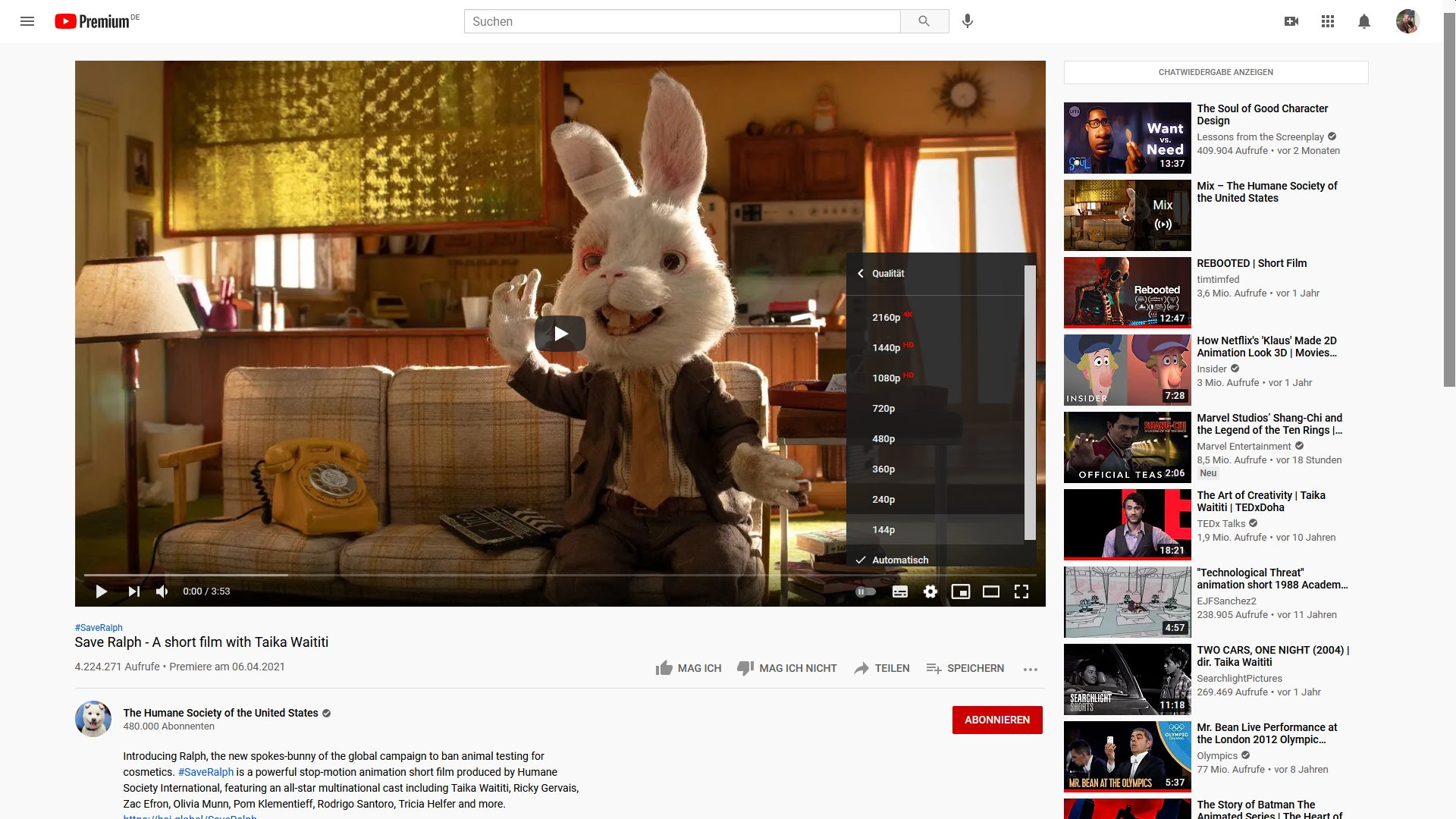Click the CHATWIEDERGABE ANZEIGEN button
The height and width of the screenshot is (819, 1456).
pyautogui.click(x=1216, y=72)
